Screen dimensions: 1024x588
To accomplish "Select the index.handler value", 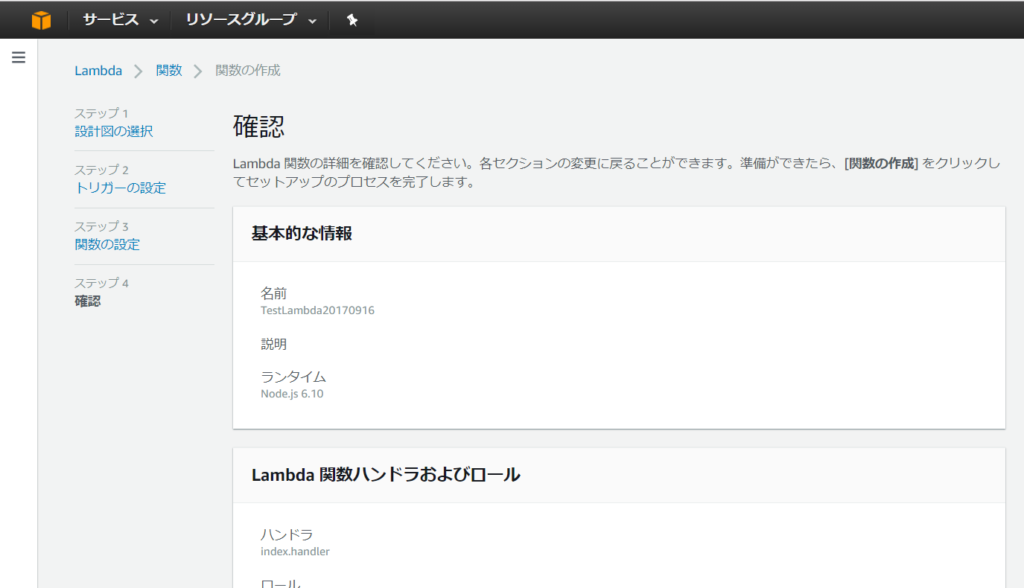I will 295,551.
